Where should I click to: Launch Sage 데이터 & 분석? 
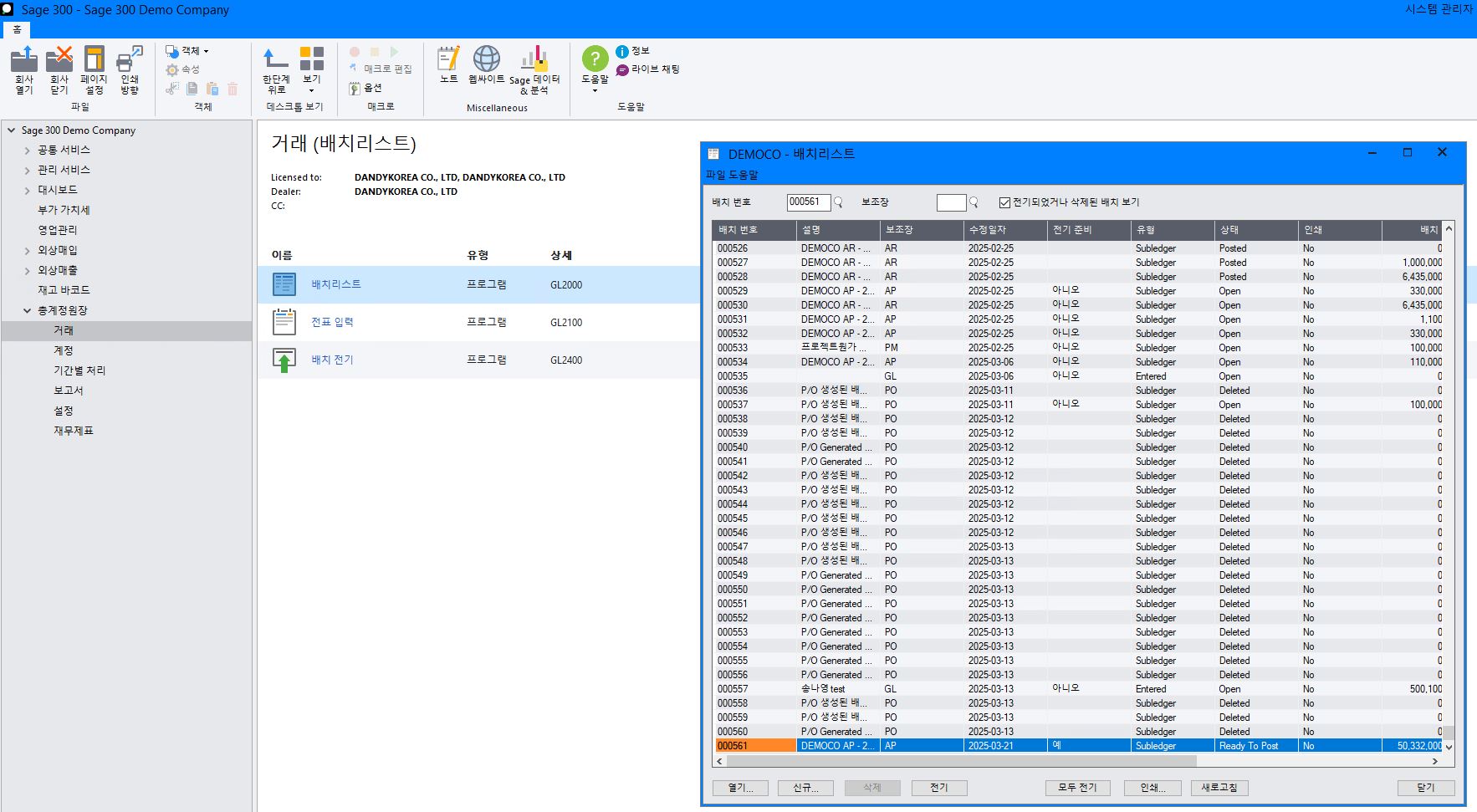tap(534, 70)
